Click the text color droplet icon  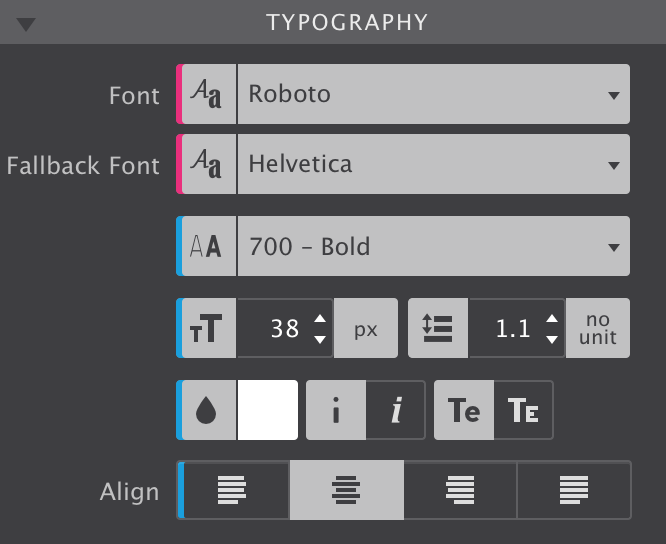pyautogui.click(x=207, y=410)
